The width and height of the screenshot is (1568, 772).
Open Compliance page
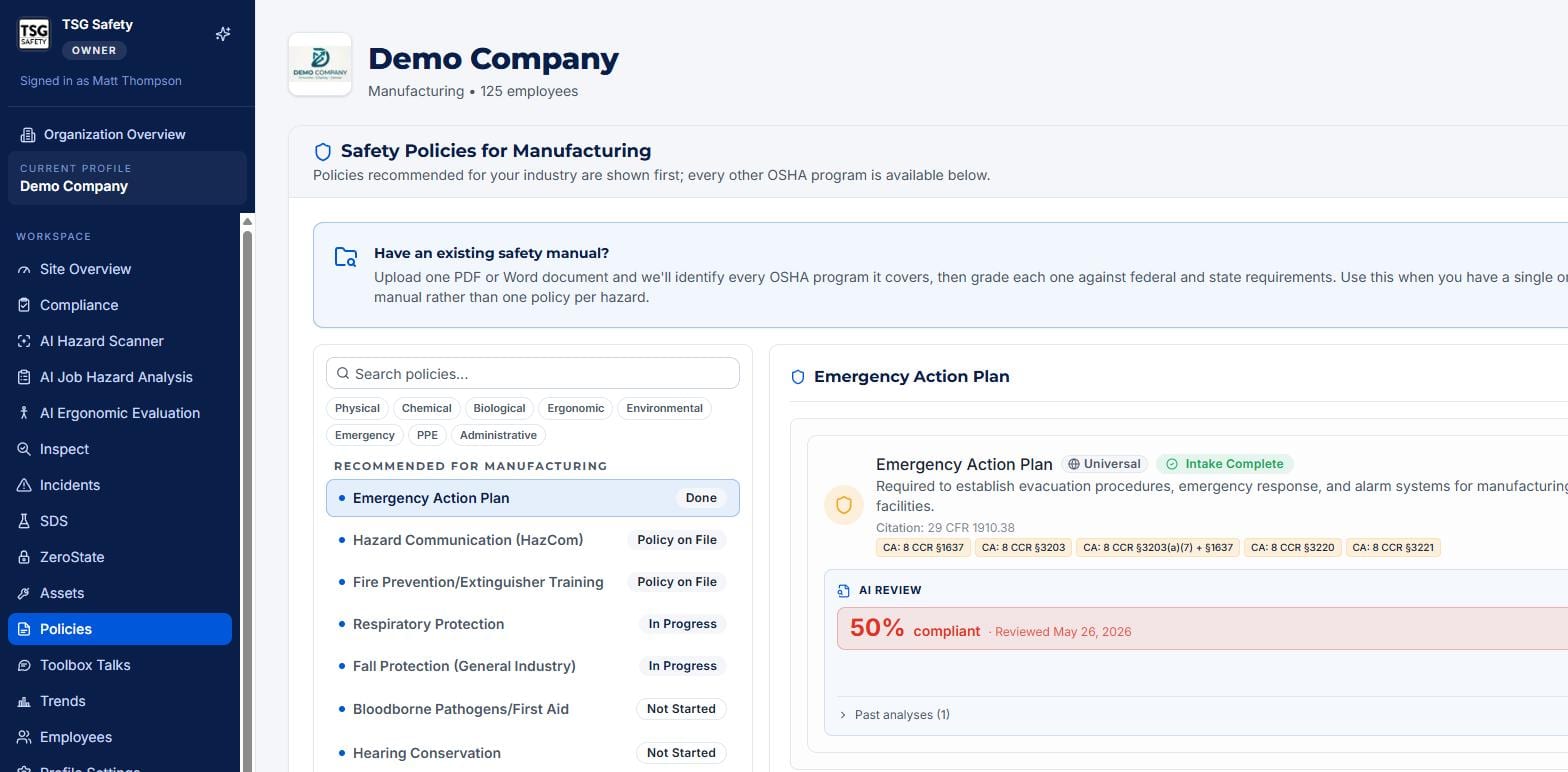120,305
